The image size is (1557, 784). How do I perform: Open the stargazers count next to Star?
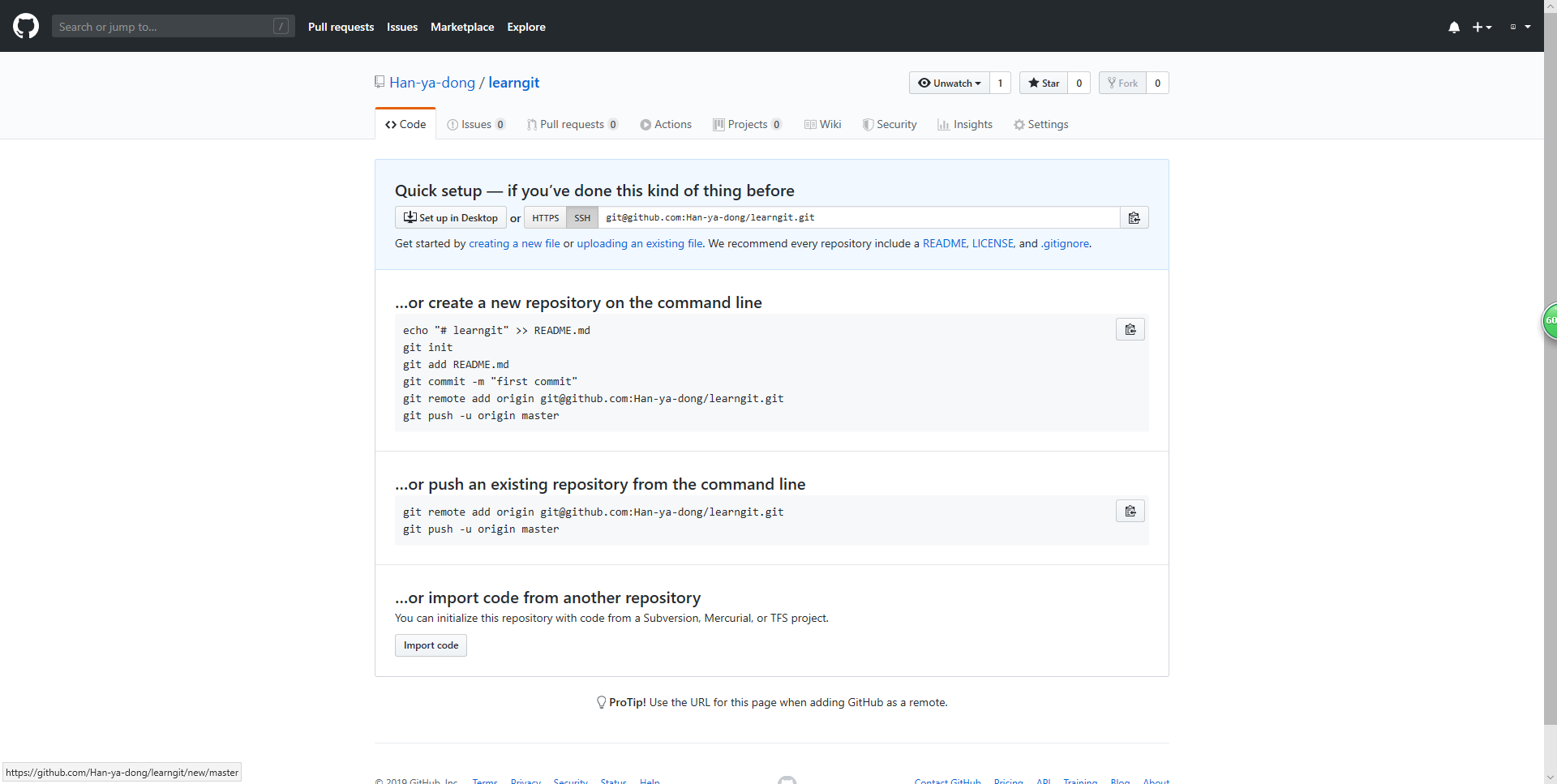[x=1079, y=83]
